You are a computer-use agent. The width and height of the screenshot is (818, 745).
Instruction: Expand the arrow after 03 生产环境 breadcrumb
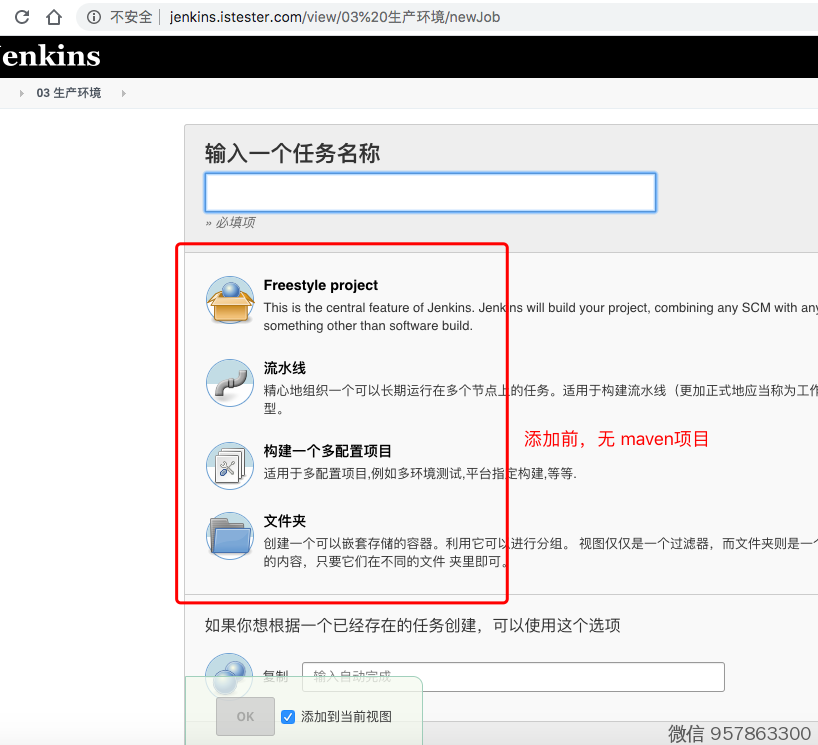point(123,93)
